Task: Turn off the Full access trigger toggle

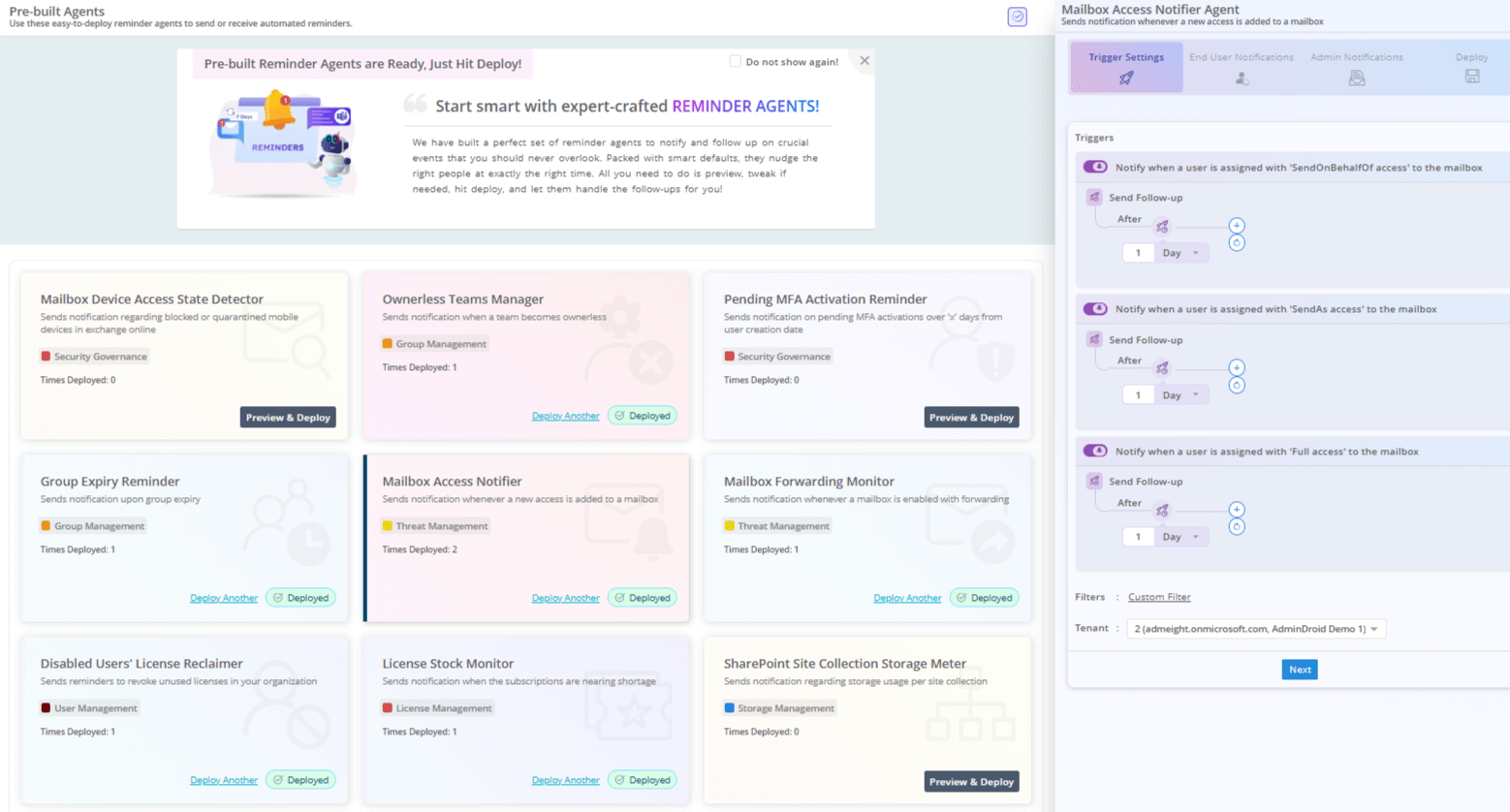Action: pos(1095,451)
